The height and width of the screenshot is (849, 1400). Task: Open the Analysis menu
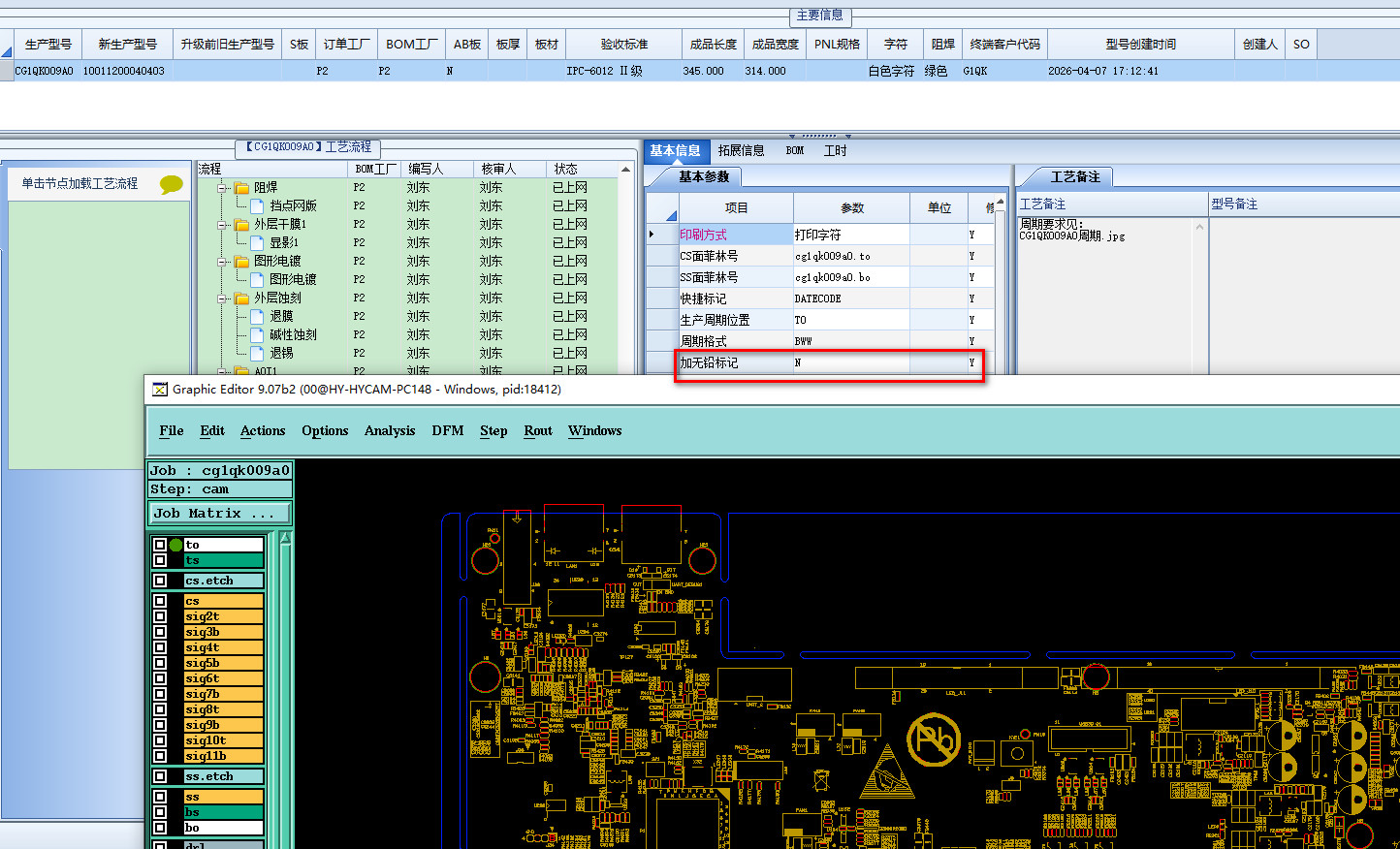[390, 431]
